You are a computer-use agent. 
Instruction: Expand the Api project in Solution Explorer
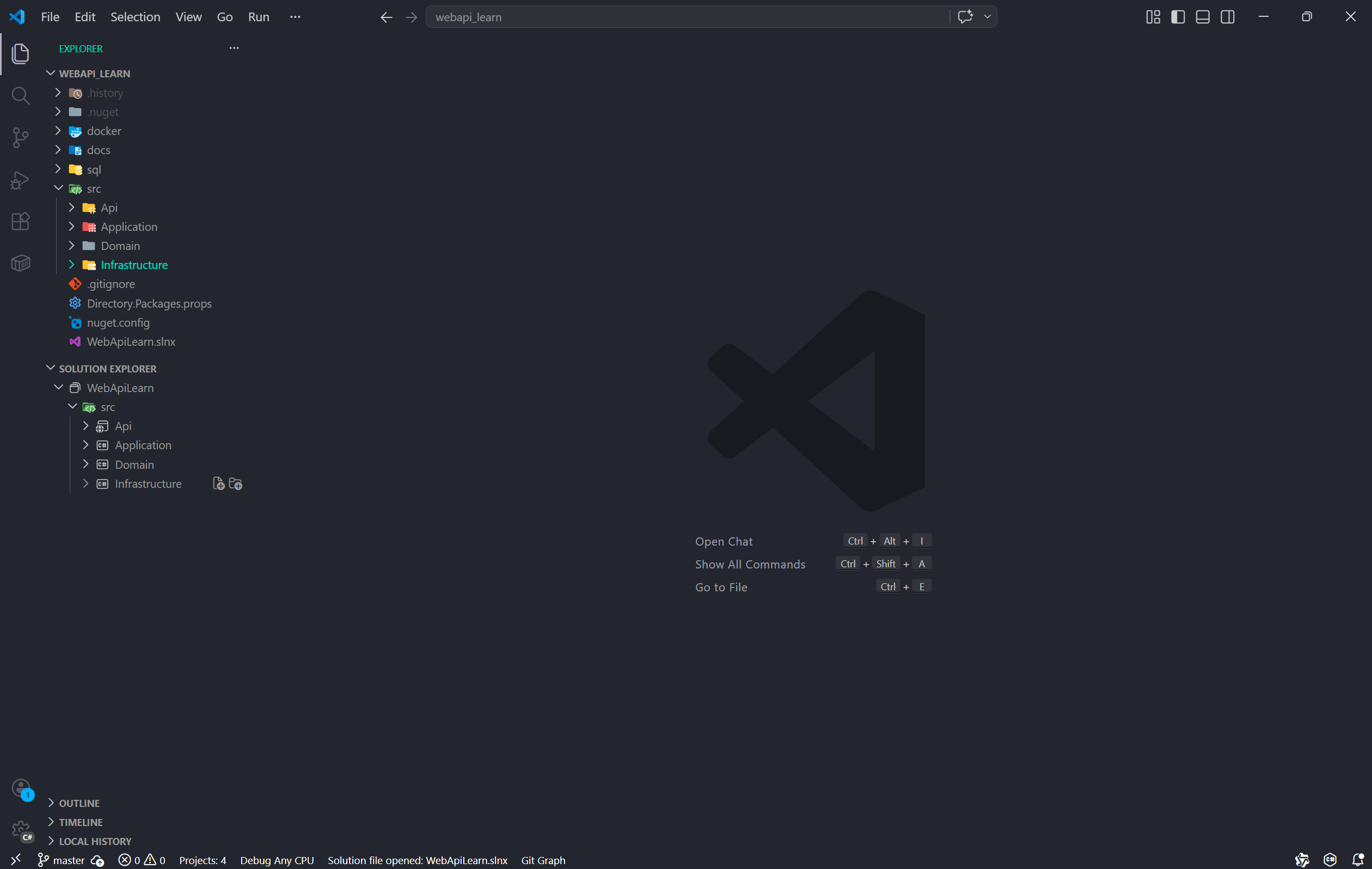(x=85, y=426)
